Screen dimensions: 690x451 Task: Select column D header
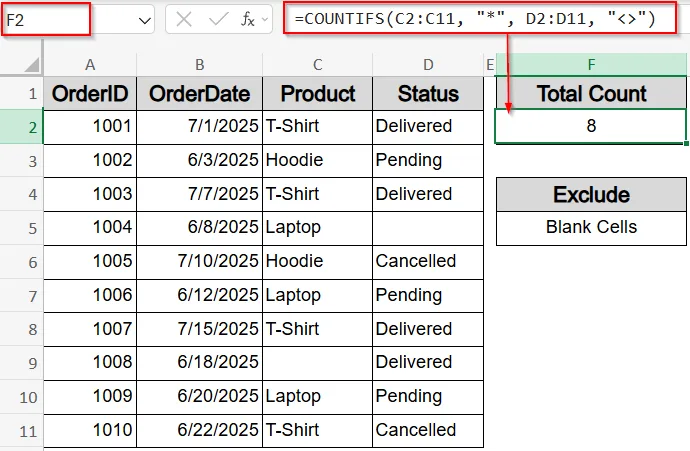428,65
